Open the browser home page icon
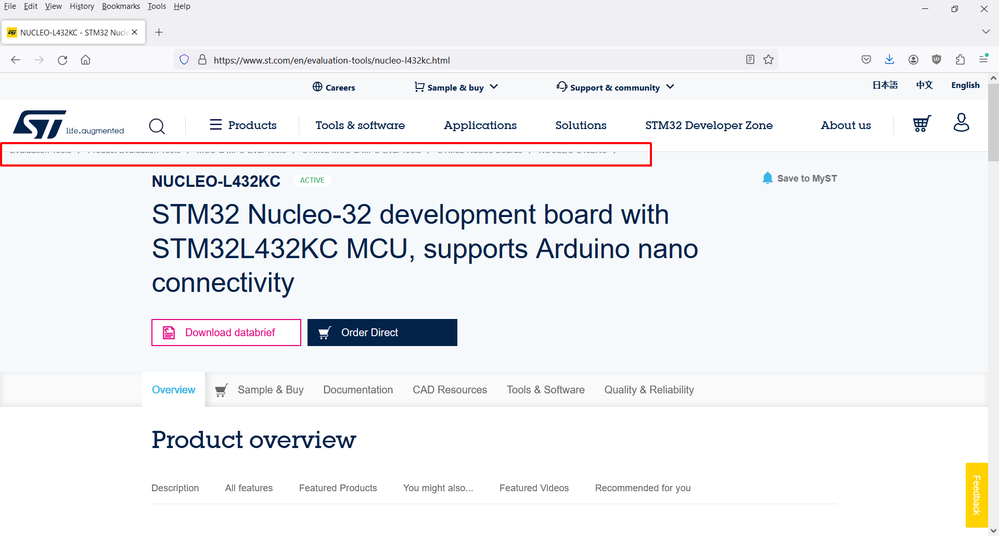Image resolution: width=999 pixels, height=536 pixels. [x=85, y=60]
